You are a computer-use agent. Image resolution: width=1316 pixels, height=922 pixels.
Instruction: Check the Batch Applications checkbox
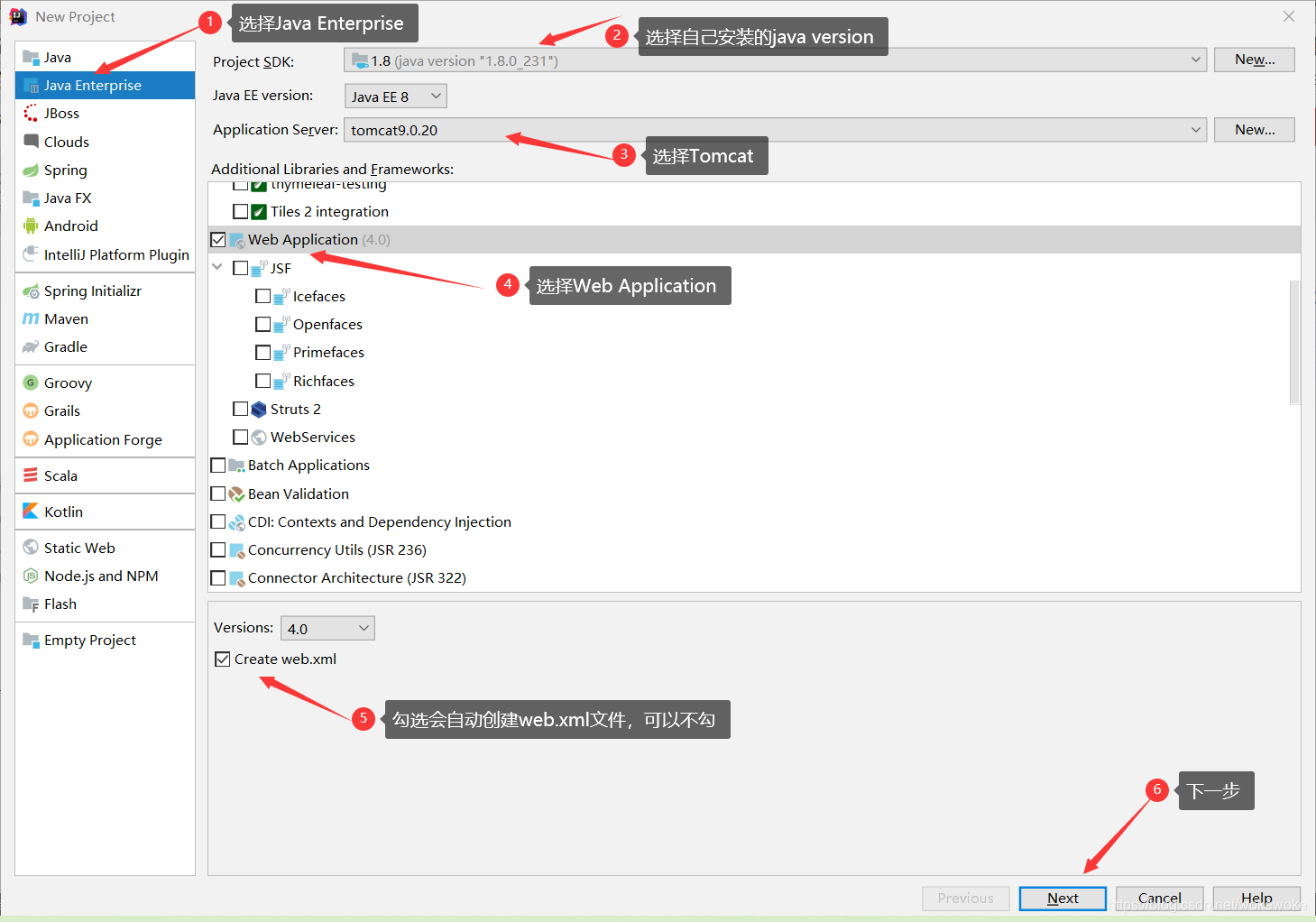click(x=218, y=466)
